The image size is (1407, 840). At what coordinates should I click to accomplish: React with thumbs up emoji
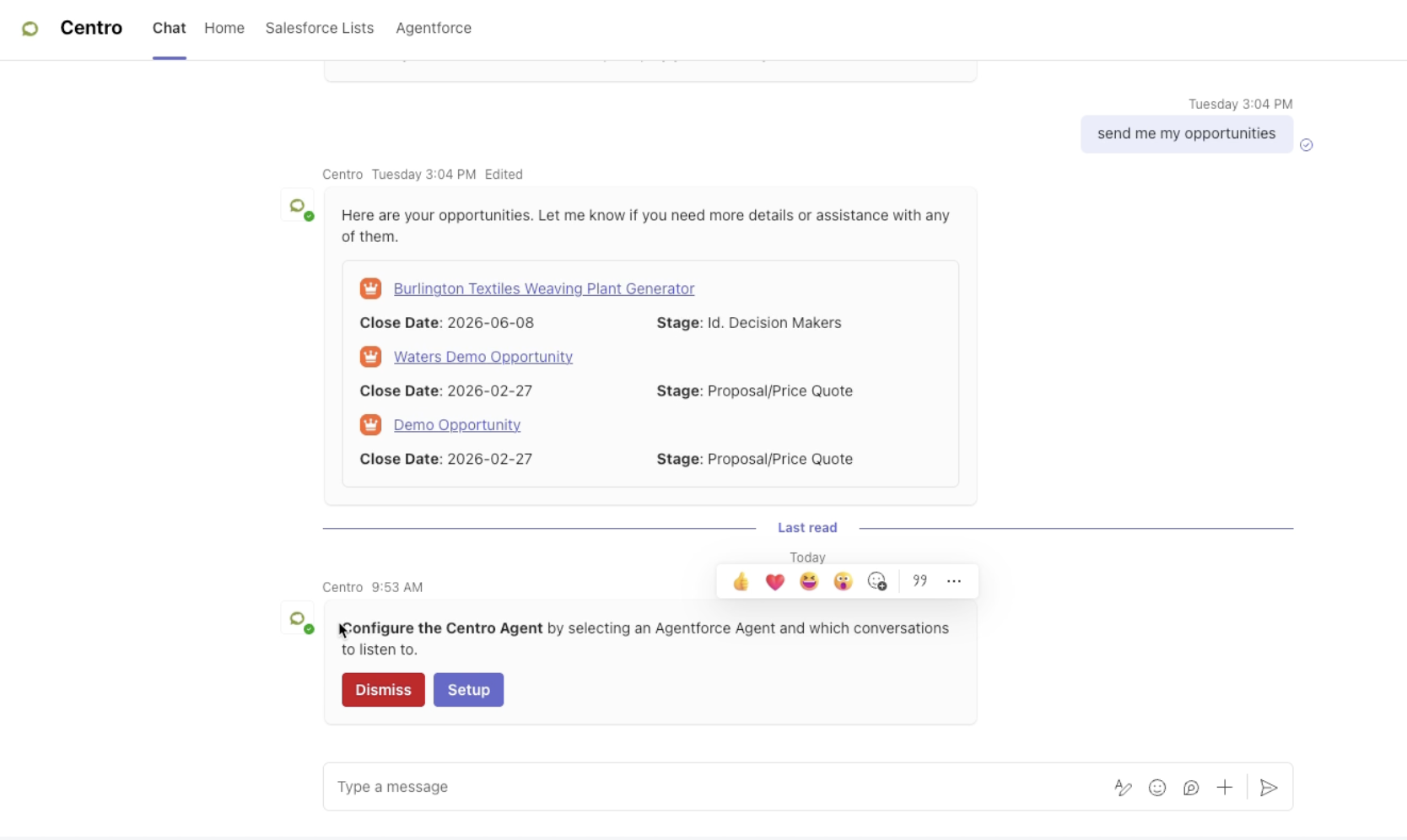(741, 581)
